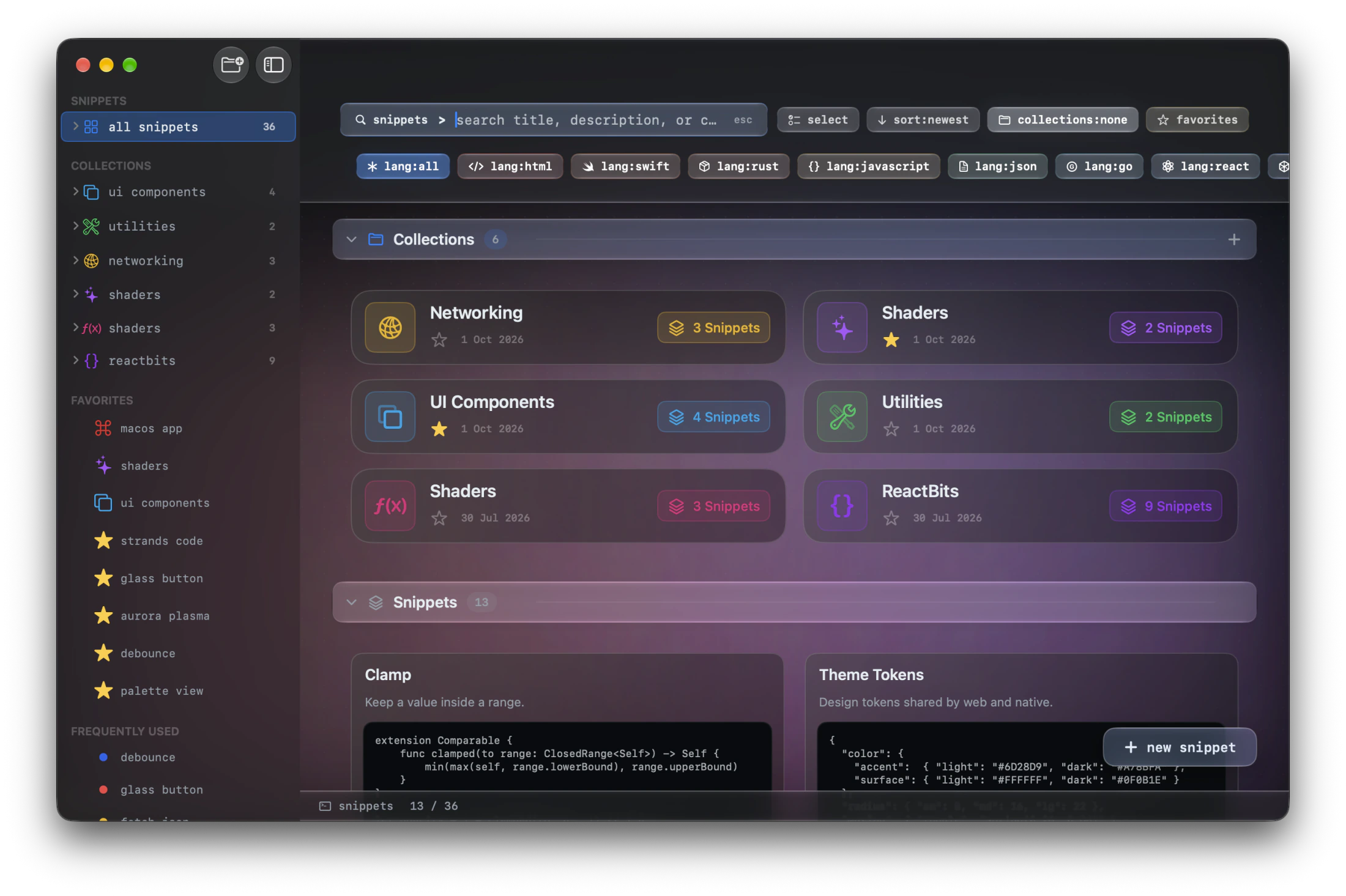The width and height of the screenshot is (1346, 896).
Task: Collapse the Snippets section chevron
Action: [x=351, y=602]
